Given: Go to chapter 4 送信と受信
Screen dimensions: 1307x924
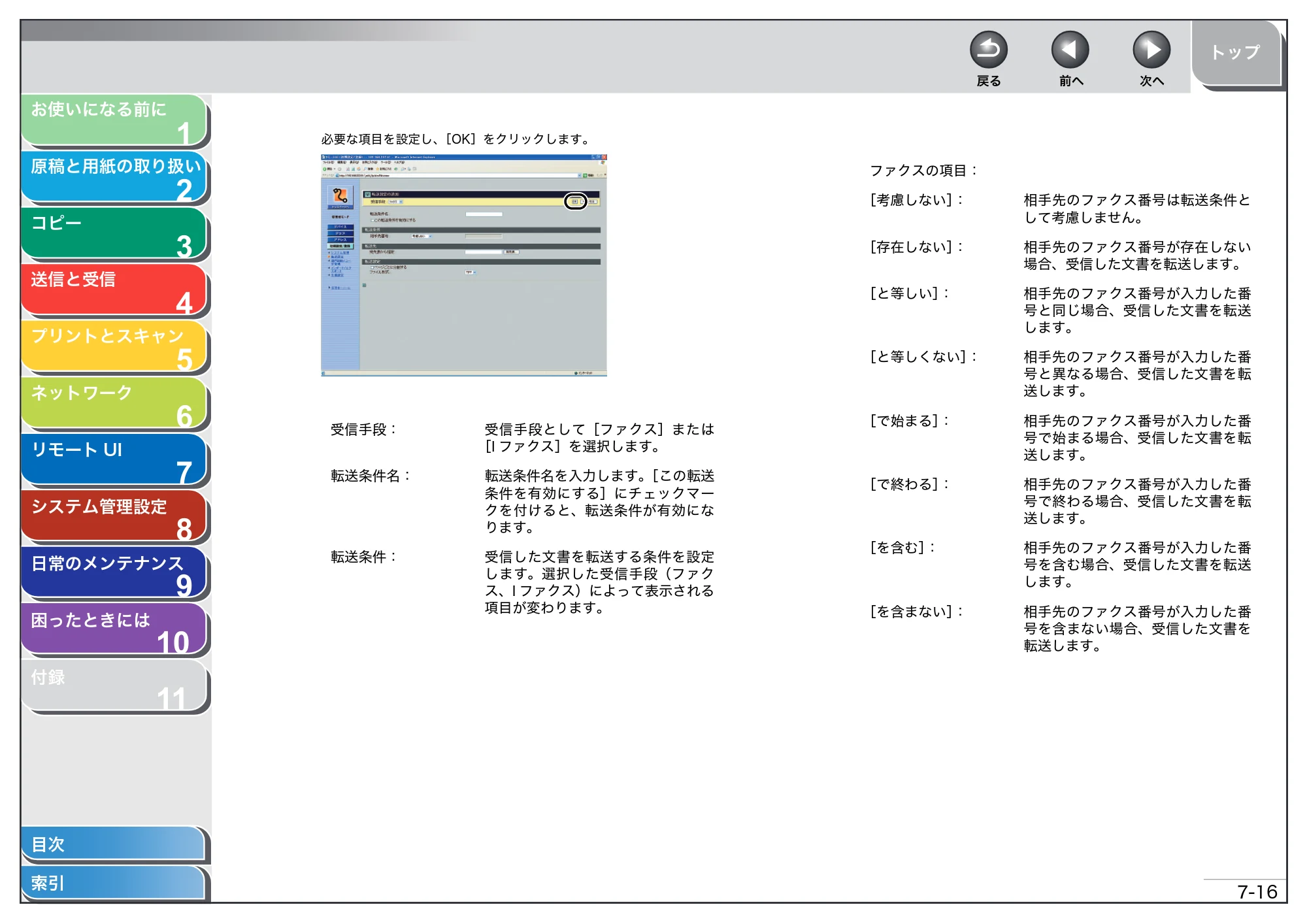Looking at the screenshot, I should [114, 290].
